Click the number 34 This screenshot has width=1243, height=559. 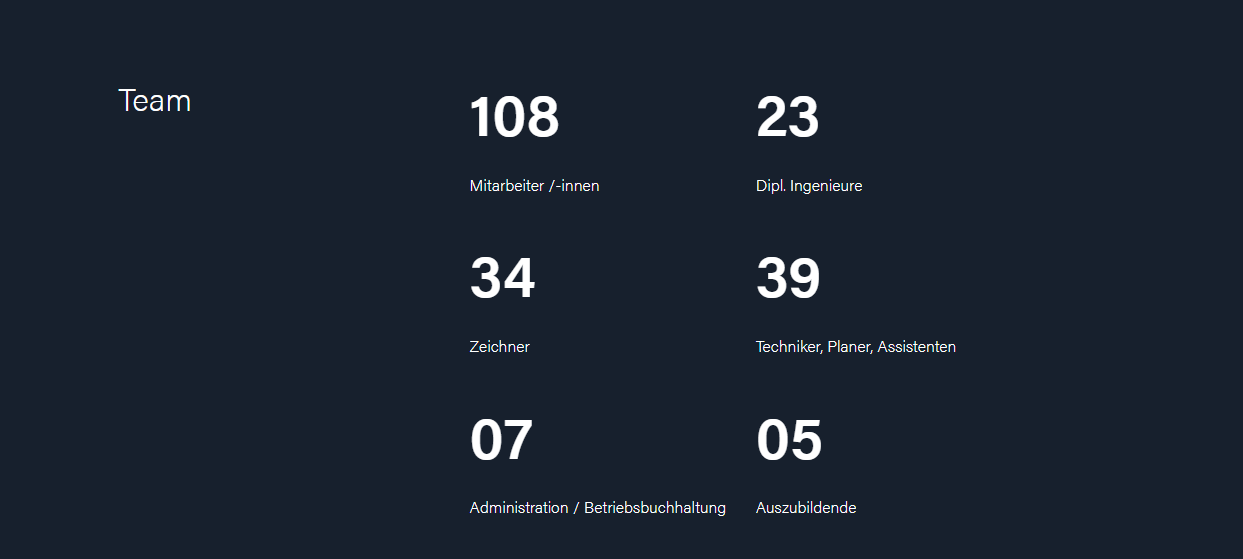[x=502, y=278]
